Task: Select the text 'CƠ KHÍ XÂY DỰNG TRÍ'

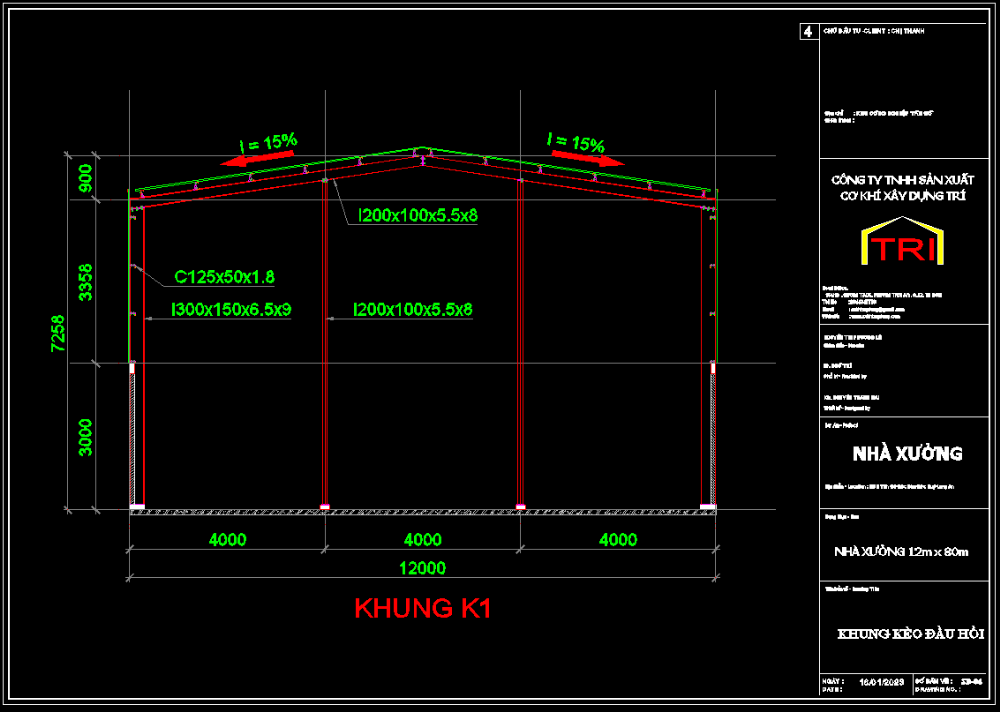Action: coord(902,196)
